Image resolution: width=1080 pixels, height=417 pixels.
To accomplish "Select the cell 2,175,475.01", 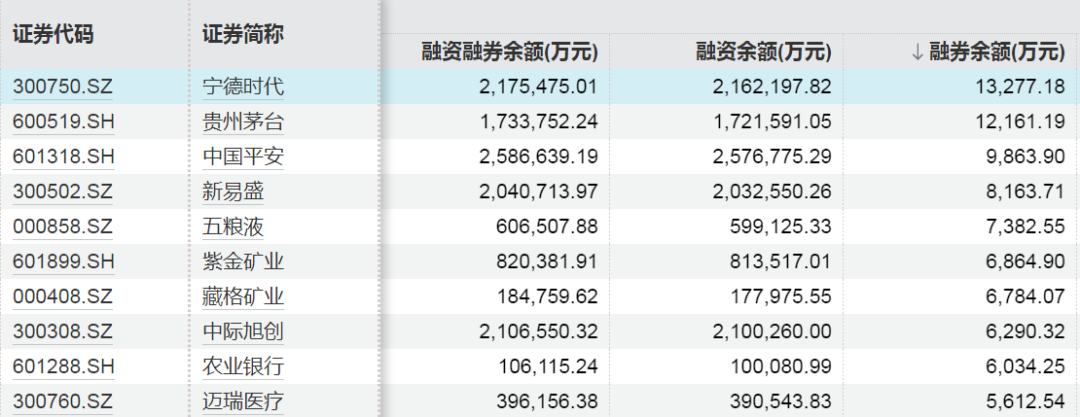I will click(x=539, y=87).
